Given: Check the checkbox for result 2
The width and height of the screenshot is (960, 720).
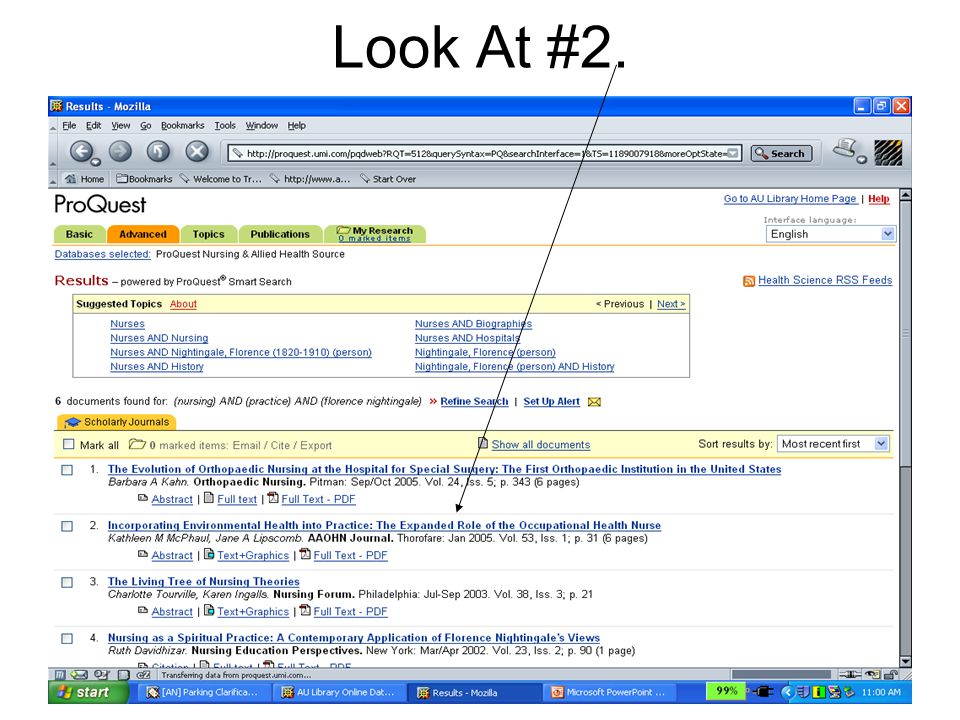Looking at the screenshot, I should tap(67, 527).
